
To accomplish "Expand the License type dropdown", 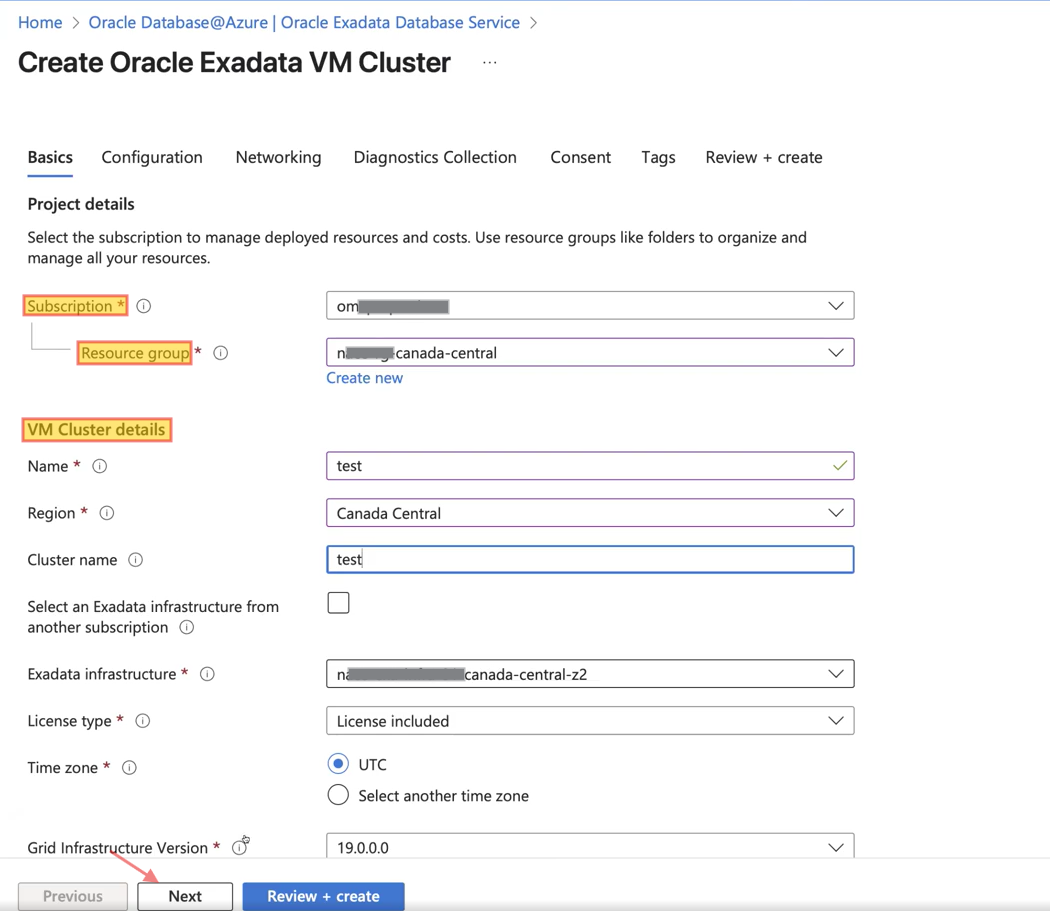I will point(590,721).
